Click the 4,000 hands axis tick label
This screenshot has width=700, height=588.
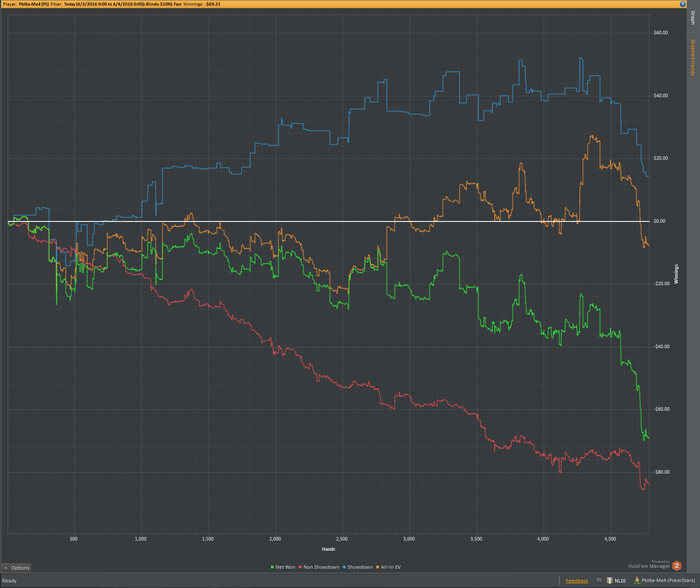tap(543, 539)
